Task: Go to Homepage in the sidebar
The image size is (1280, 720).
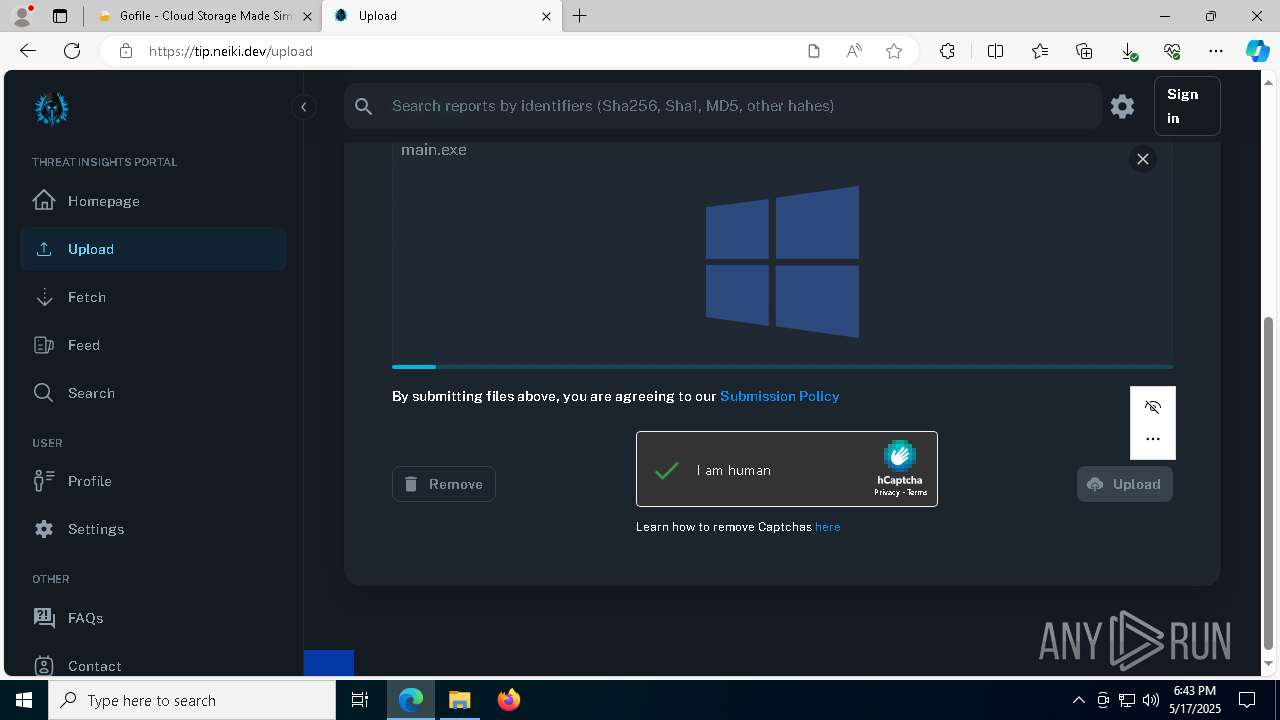Action: coord(153,201)
